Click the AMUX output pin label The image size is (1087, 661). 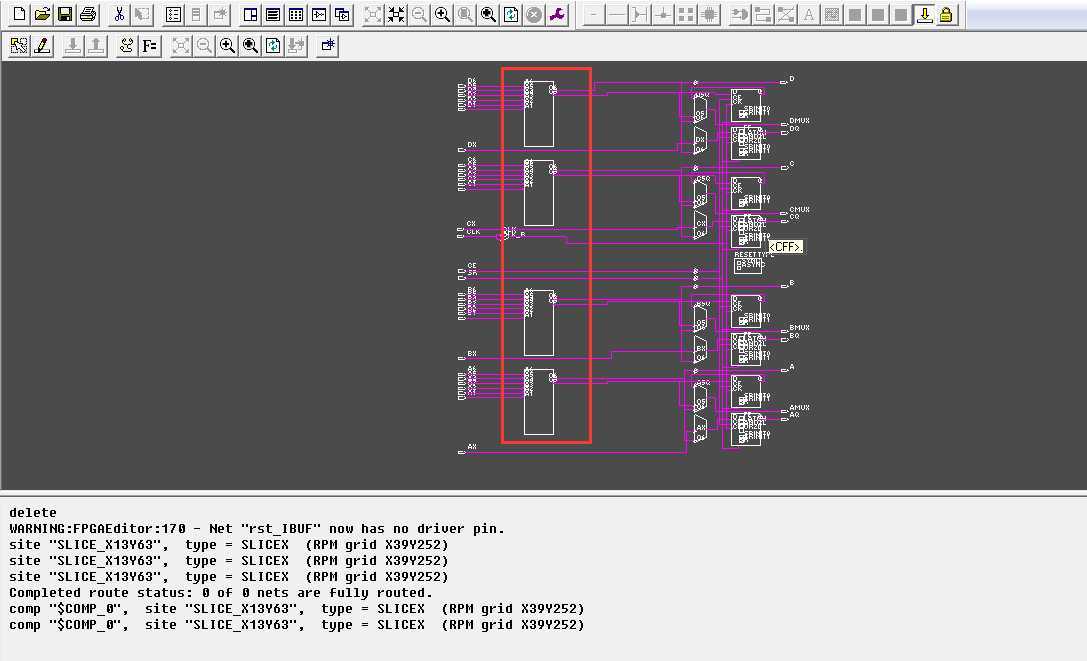click(799, 408)
